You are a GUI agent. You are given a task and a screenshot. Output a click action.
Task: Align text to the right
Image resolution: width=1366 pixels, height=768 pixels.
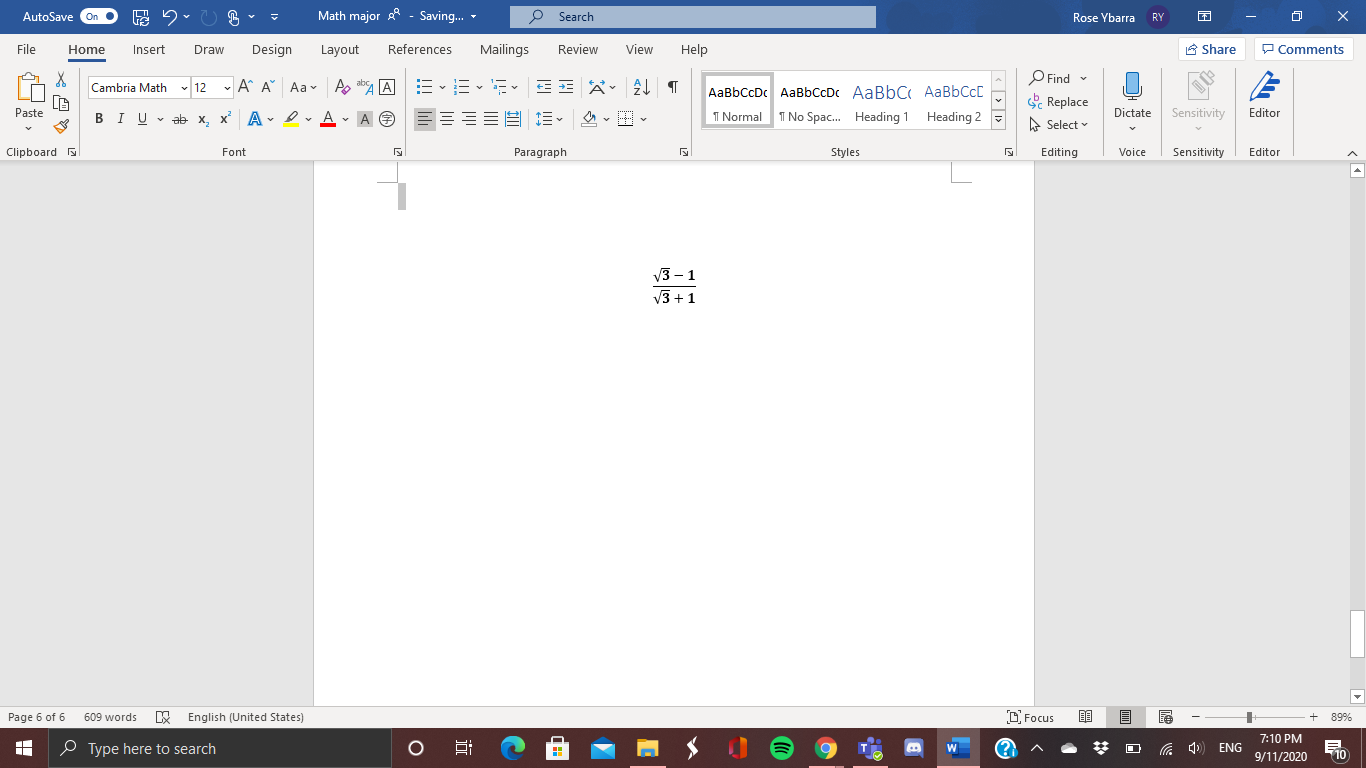click(x=469, y=119)
